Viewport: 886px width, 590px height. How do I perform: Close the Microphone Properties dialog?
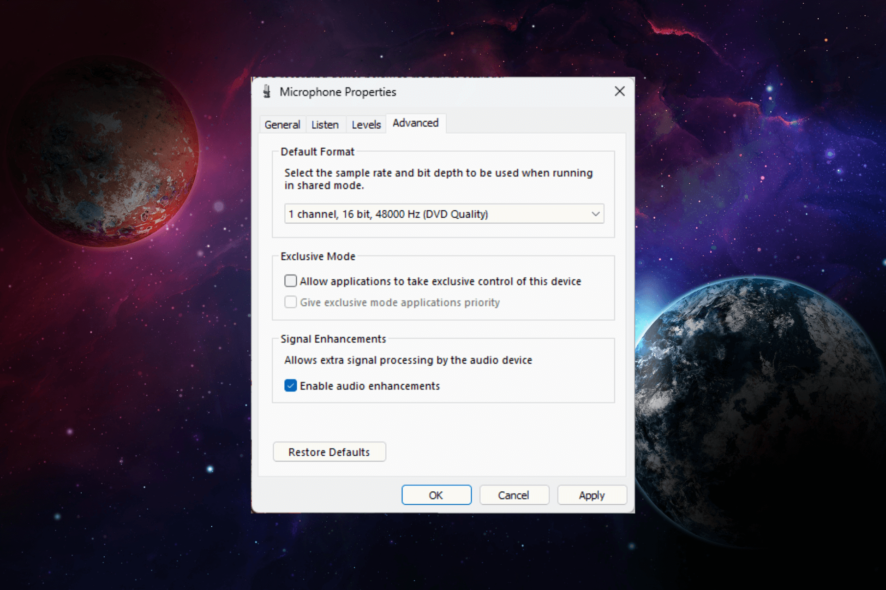[x=619, y=91]
